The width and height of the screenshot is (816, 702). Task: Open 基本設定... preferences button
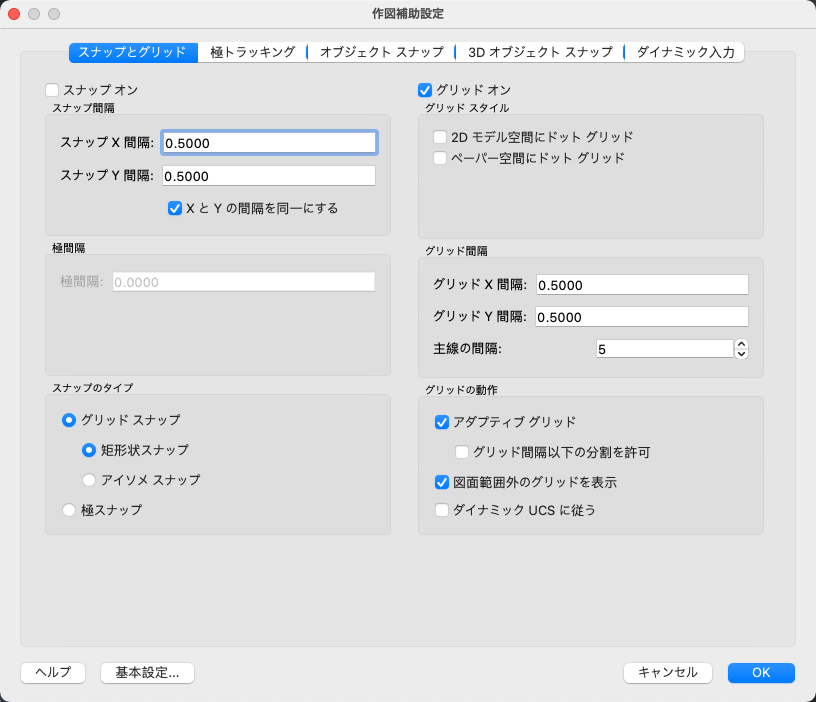(x=147, y=672)
